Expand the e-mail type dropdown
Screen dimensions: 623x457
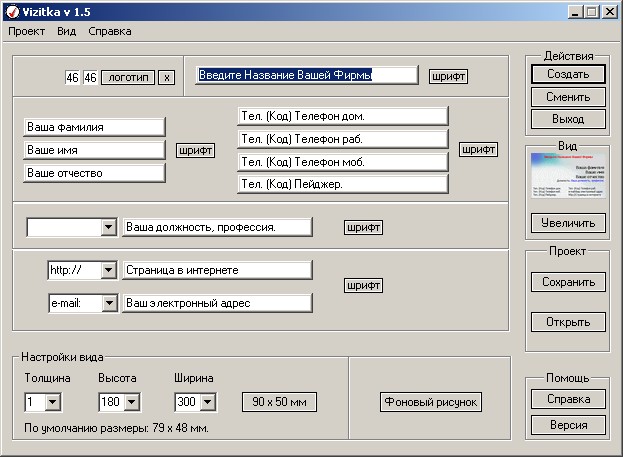pyautogui.click(x=108, y=302)
